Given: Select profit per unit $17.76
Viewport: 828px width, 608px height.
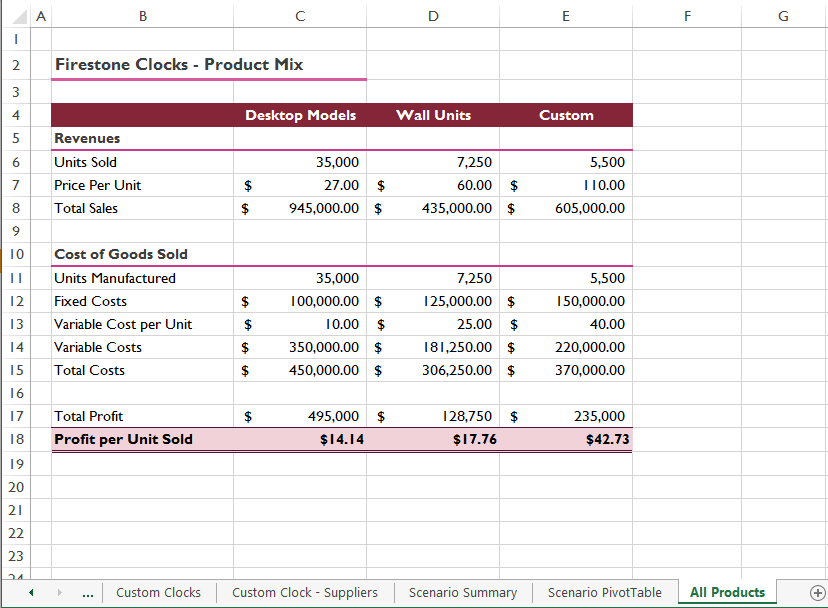Looking at the screenshot, I should click(x=433, y=439).
